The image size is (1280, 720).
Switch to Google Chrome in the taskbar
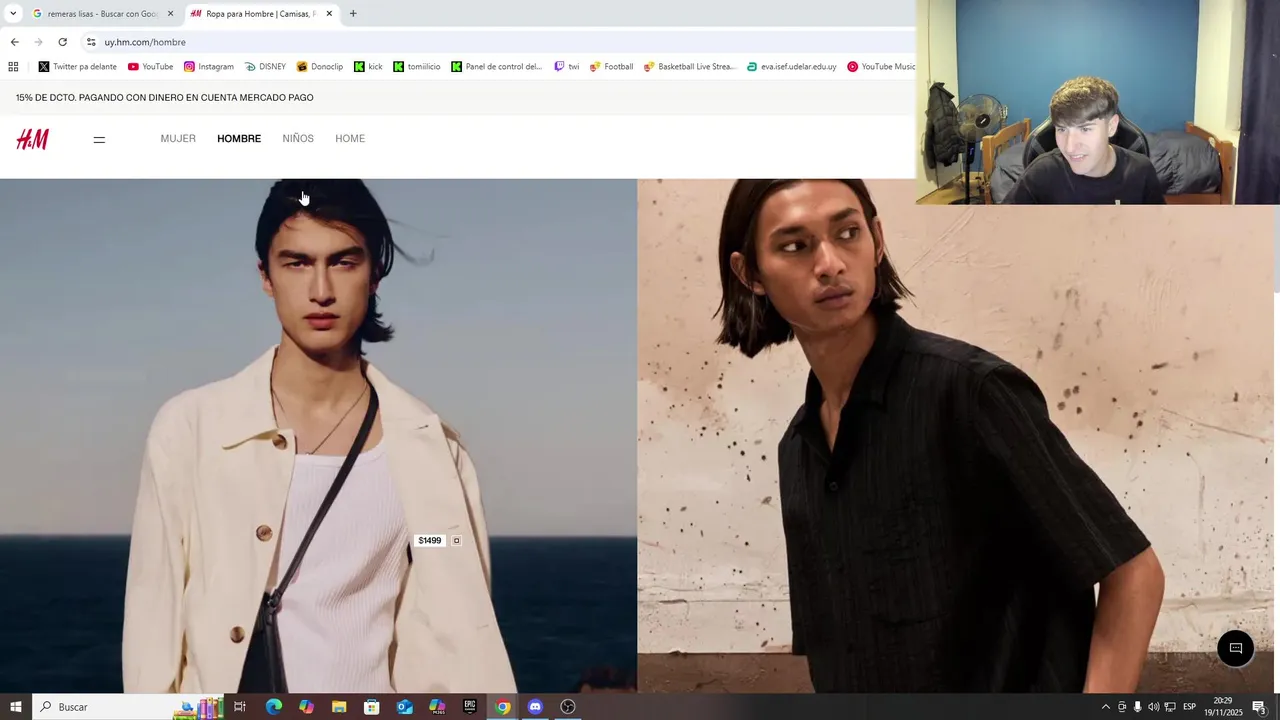tap(503, 707)
